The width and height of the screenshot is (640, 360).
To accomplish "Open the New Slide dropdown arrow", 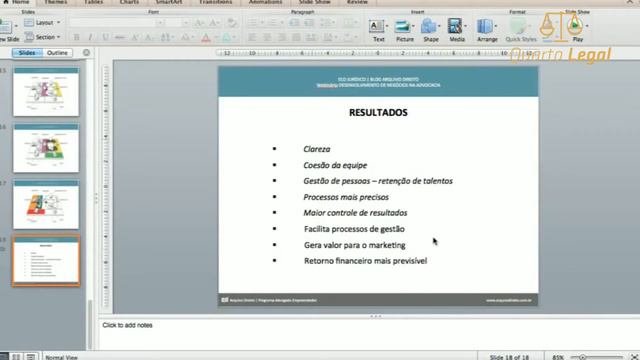I will click(16, 26).
